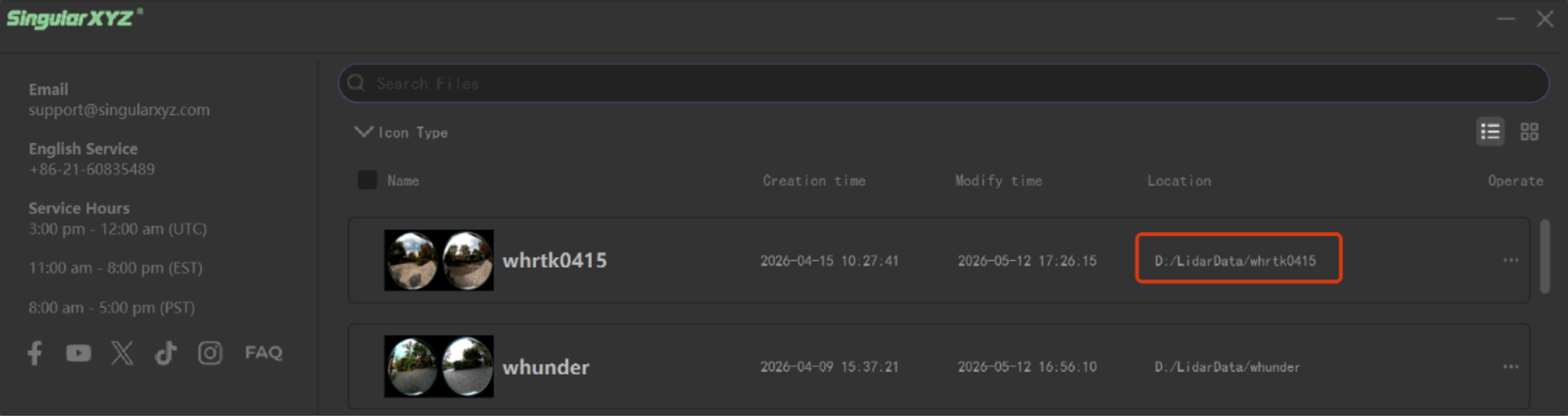Sort by Creation time column
1568x416 pixels.
click(x=814, y=180)
